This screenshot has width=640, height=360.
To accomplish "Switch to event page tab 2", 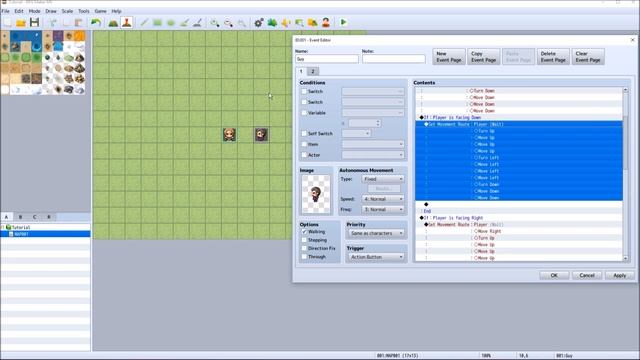I will [313, 71].
